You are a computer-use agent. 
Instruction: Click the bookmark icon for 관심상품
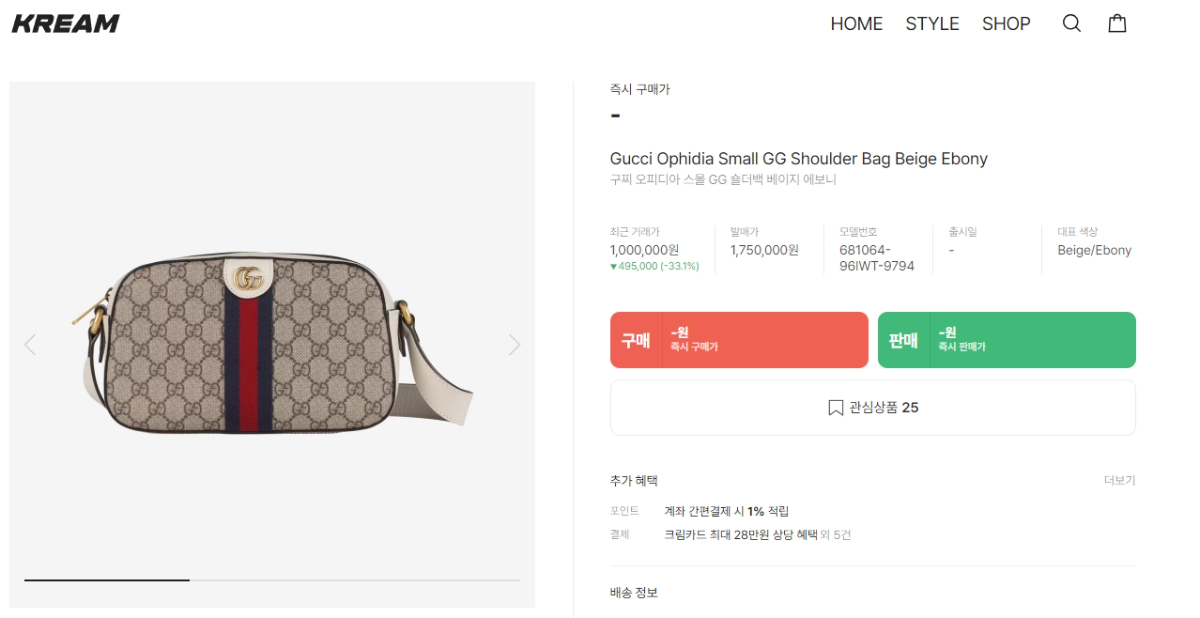(x=835, y=408)
